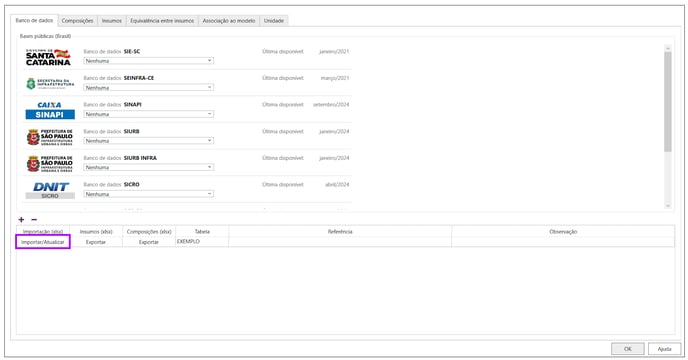This screenshot has height=360, width=688.
Task: Add a new database row with plus icon
Action: point(21,220)
